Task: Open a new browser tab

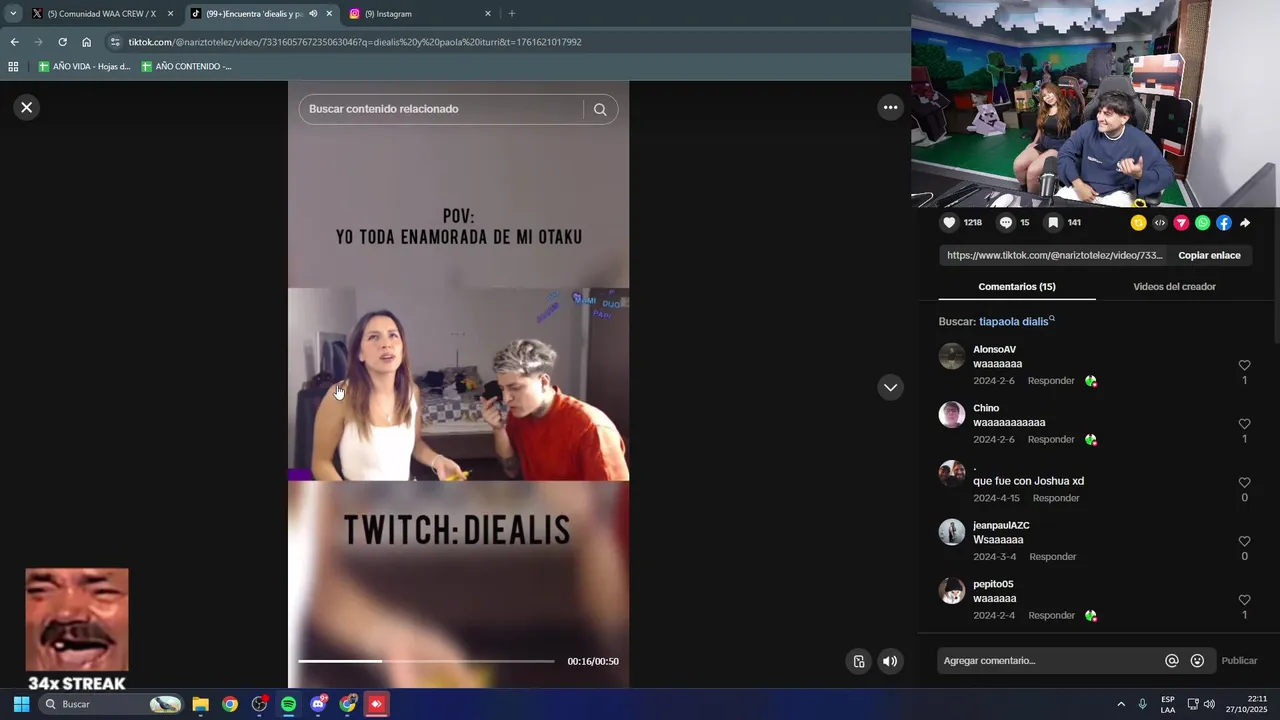Action: [512, 14]
